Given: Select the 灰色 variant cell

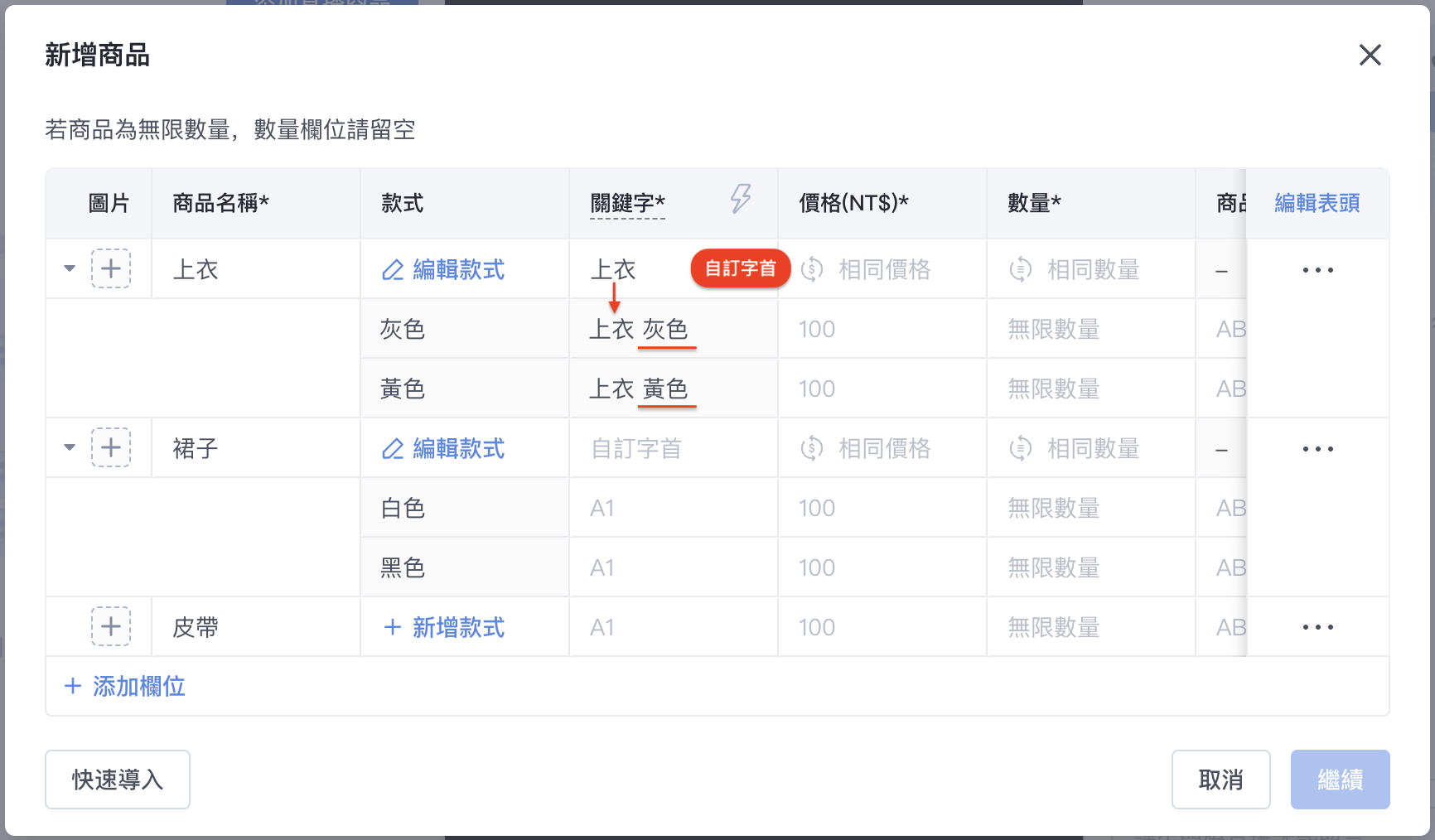Looking at the screenshot, I should click(465, 329).
